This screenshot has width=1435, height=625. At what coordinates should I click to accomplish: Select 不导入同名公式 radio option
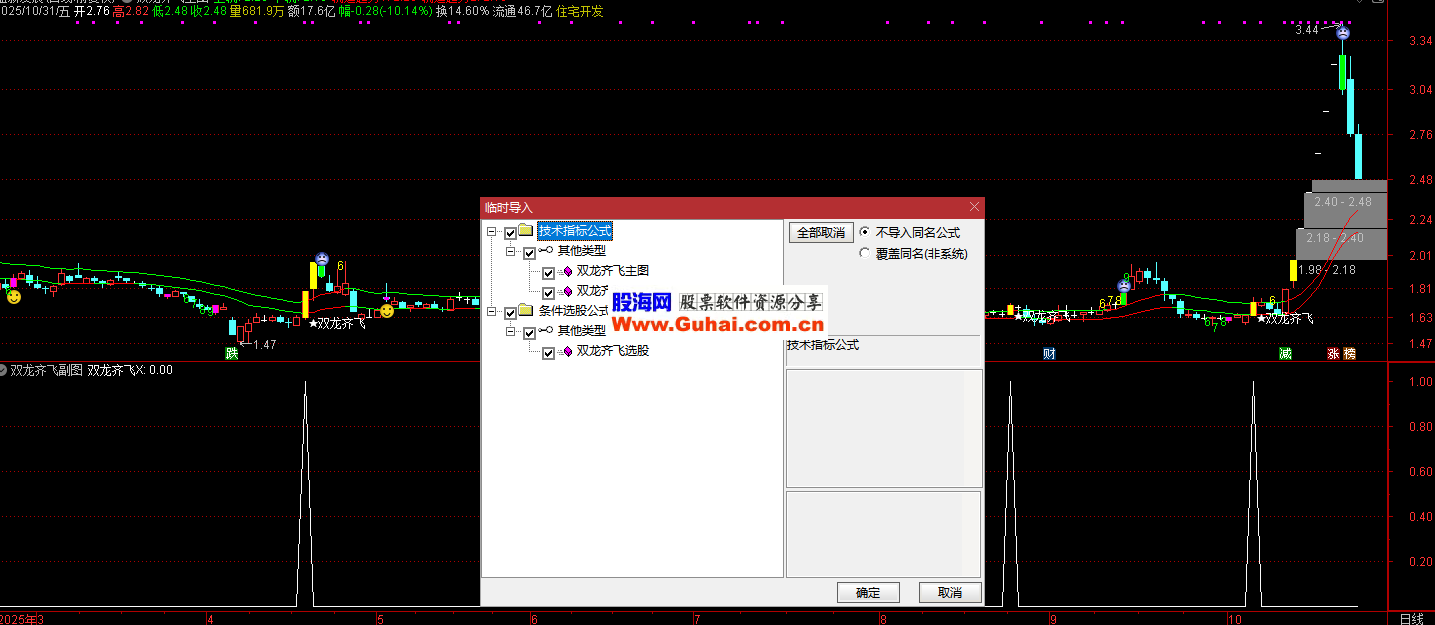(x=865, y=232)
